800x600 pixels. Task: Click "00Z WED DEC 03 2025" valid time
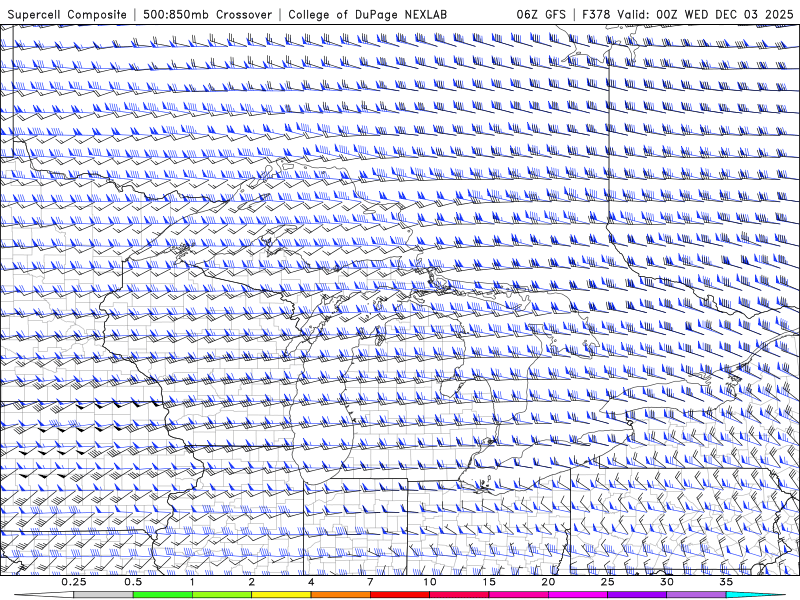pyautogui.click(x=725, y=14)
